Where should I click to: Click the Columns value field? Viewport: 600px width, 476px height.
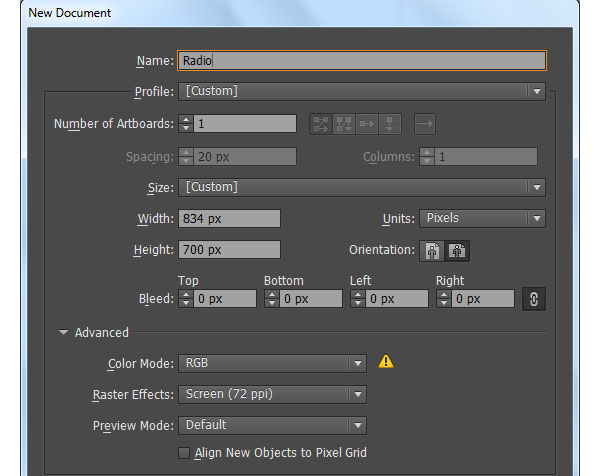(x=486, y=156)
